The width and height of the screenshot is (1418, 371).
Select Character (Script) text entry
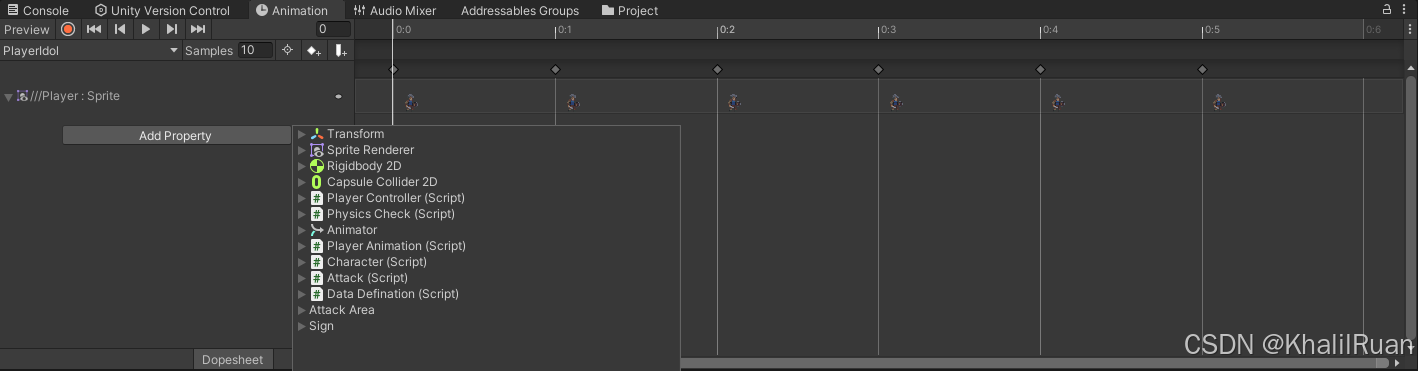[377, 262]
